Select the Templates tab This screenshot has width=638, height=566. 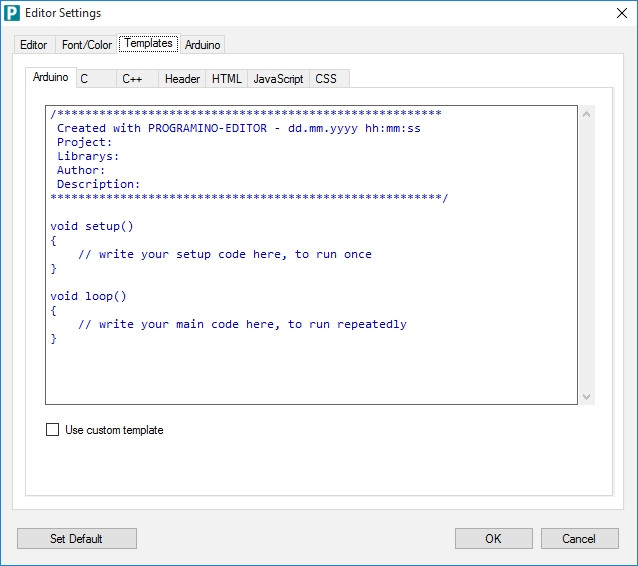tap(149, 43)
